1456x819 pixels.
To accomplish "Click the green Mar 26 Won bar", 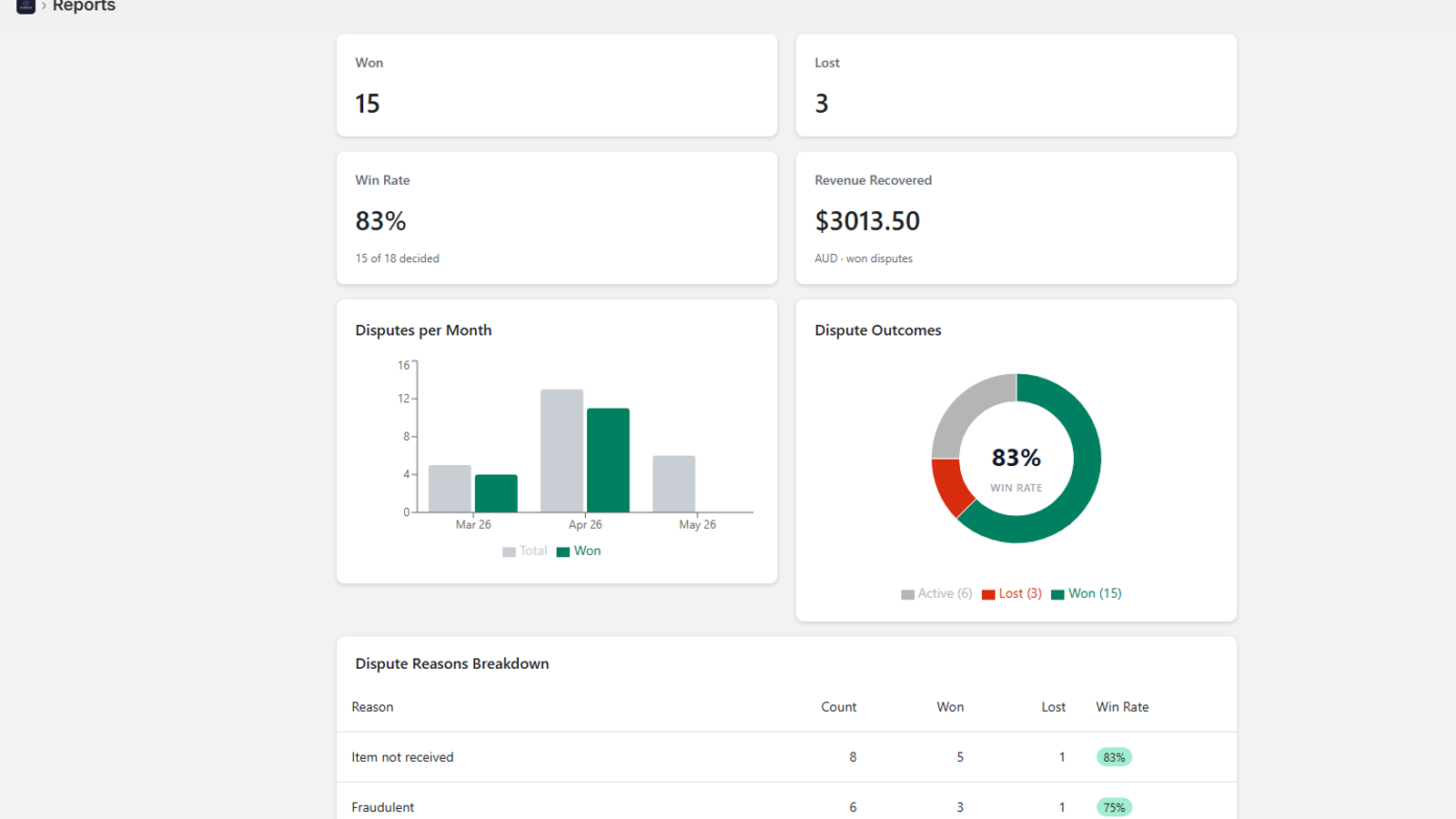I will click(496, 493).
